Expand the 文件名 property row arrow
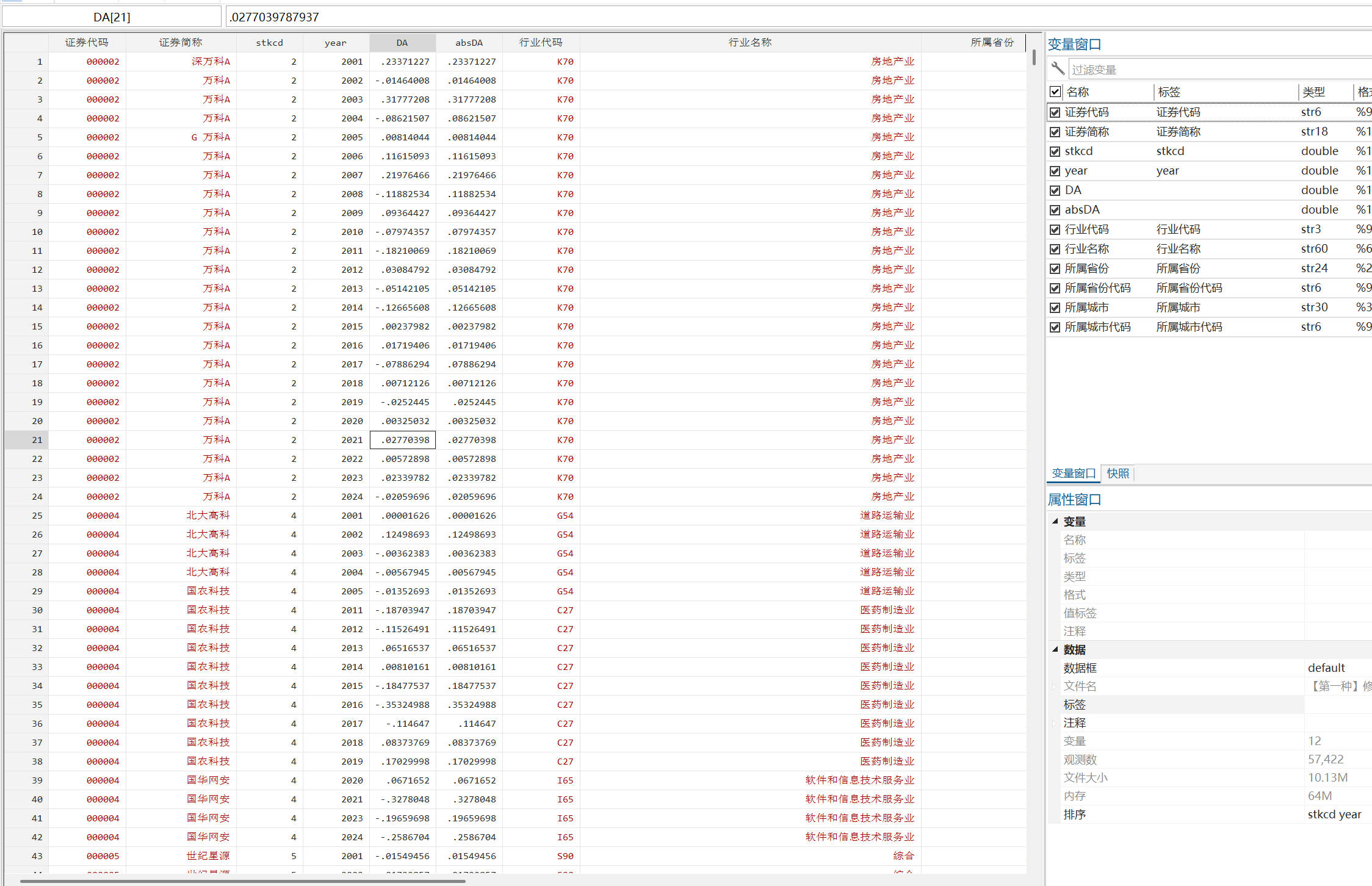 [x=1054, y=686]
